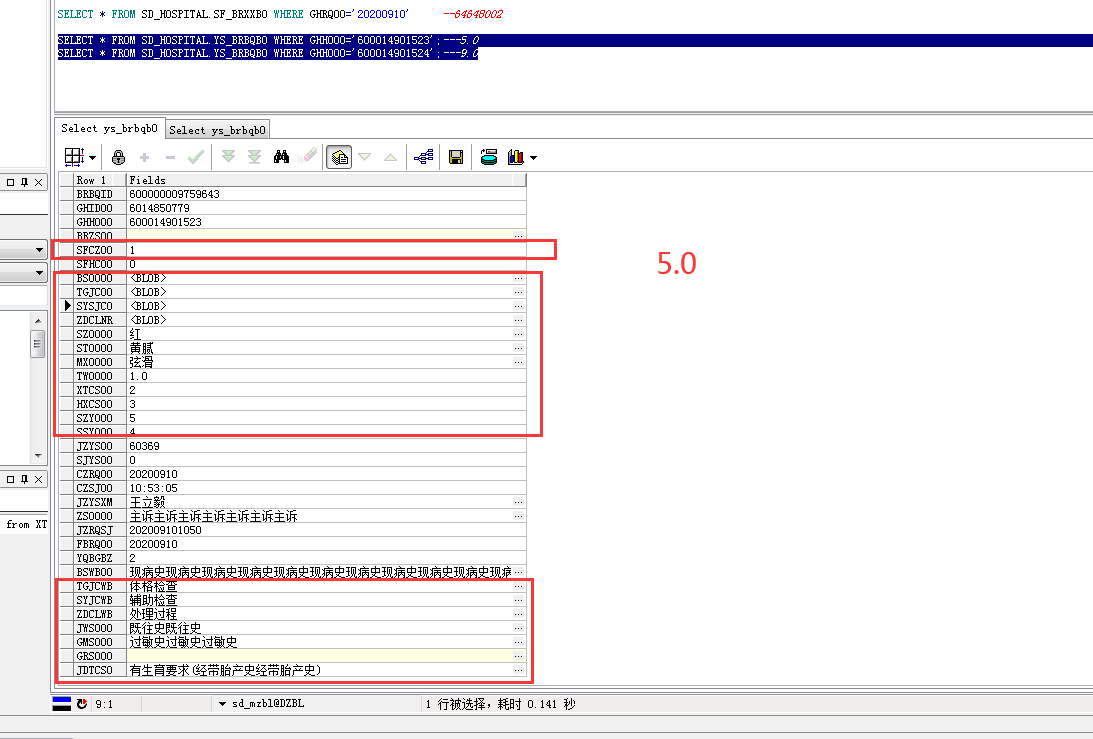The height and width of the screenshot is (739, 1093).
Task: Click the export query results database icon
Action: click(x=489, y=157)
